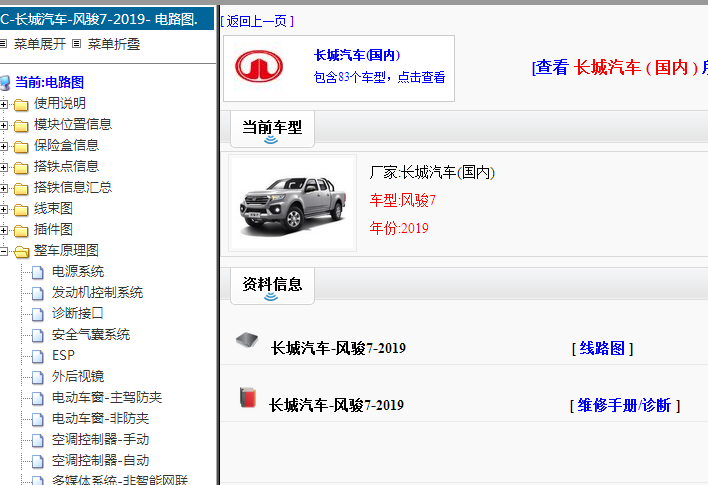
Task: Open 电动车窗-主驾防夹 schematic
Action: pos(107,397)
